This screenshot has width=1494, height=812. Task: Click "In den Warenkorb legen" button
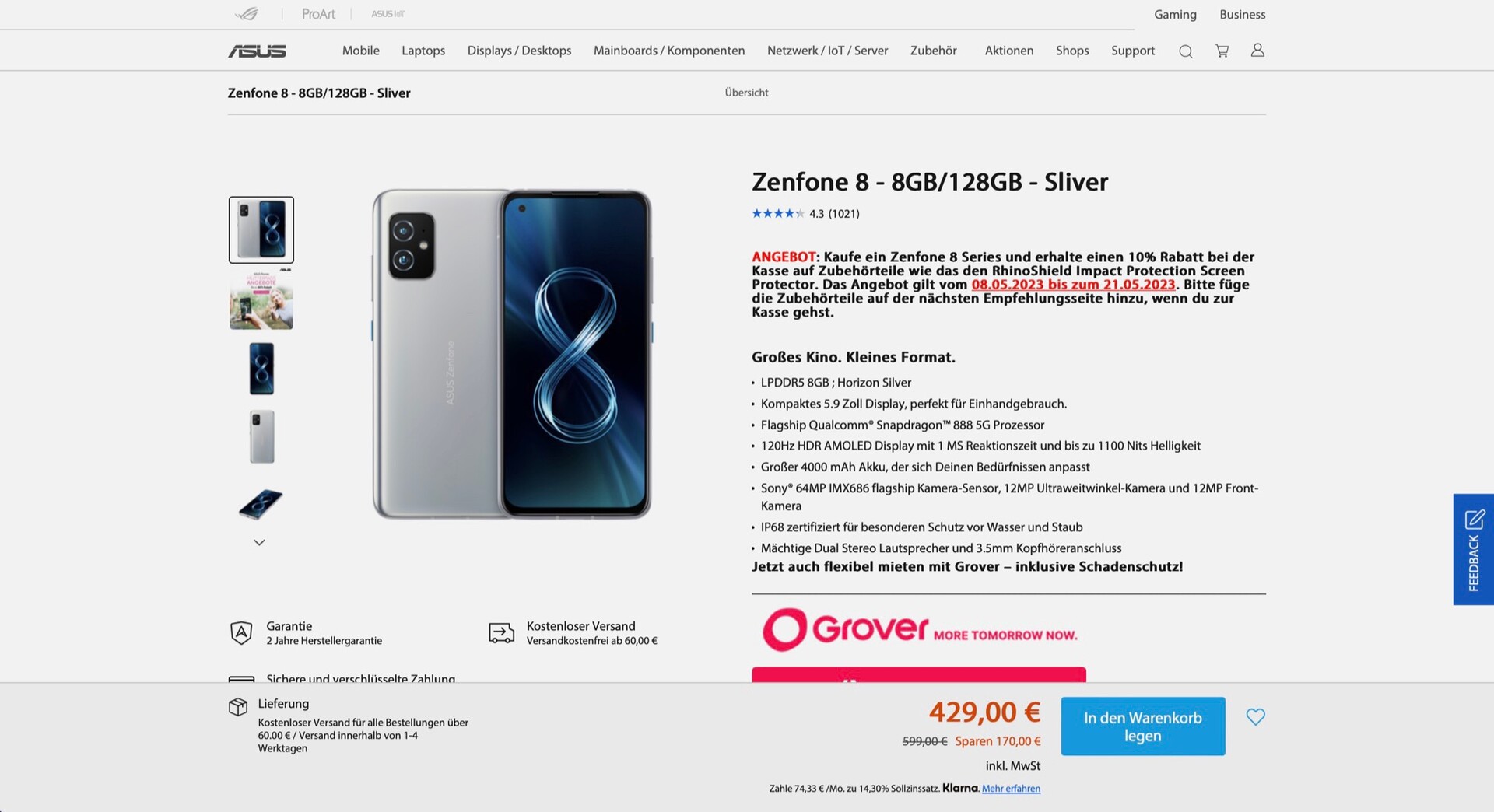[1142, 726]
